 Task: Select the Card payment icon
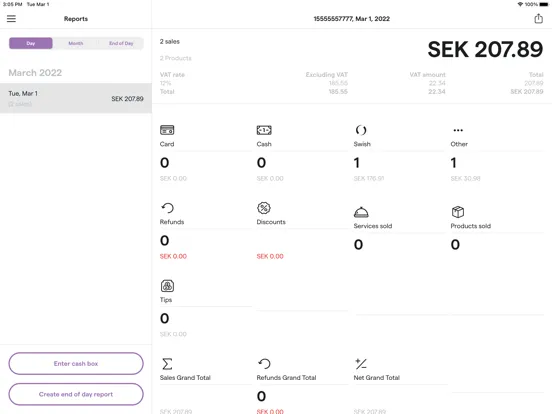[167, 130]
